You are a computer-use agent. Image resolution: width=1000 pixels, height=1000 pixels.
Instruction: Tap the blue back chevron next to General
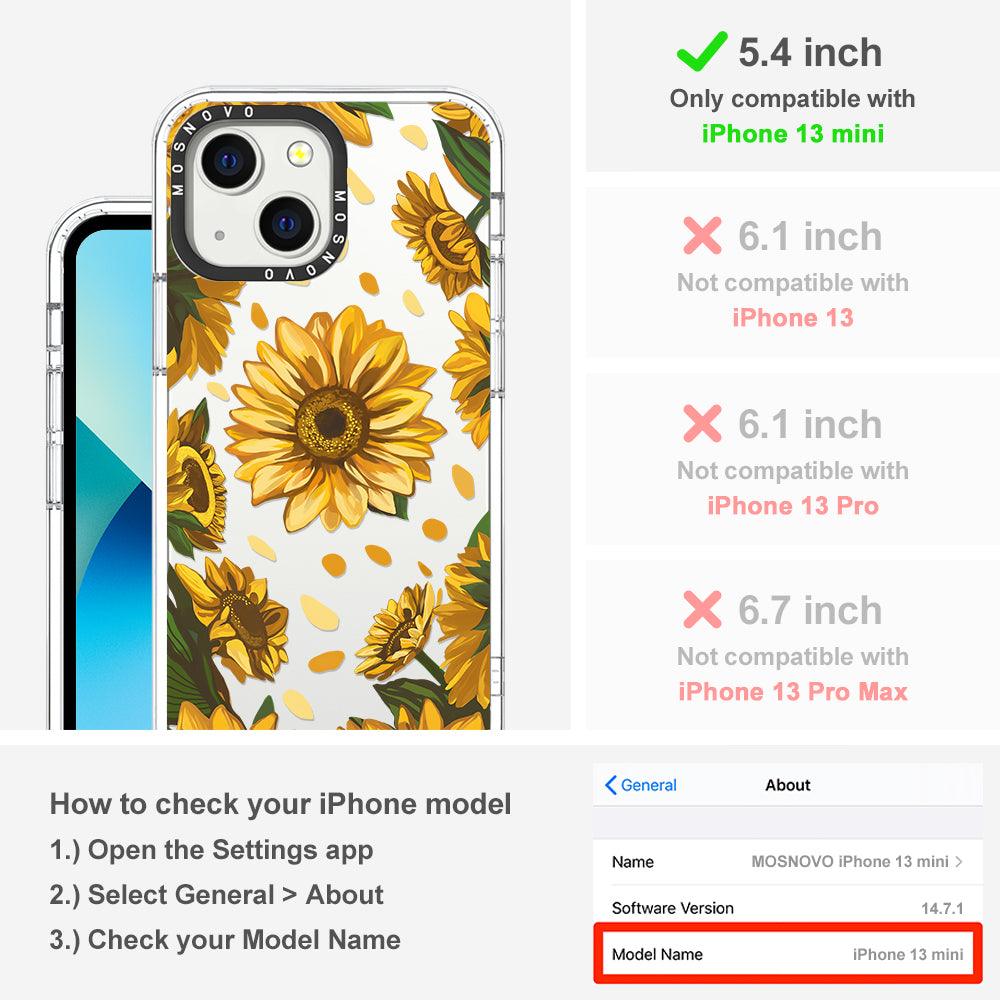(610, 785)
